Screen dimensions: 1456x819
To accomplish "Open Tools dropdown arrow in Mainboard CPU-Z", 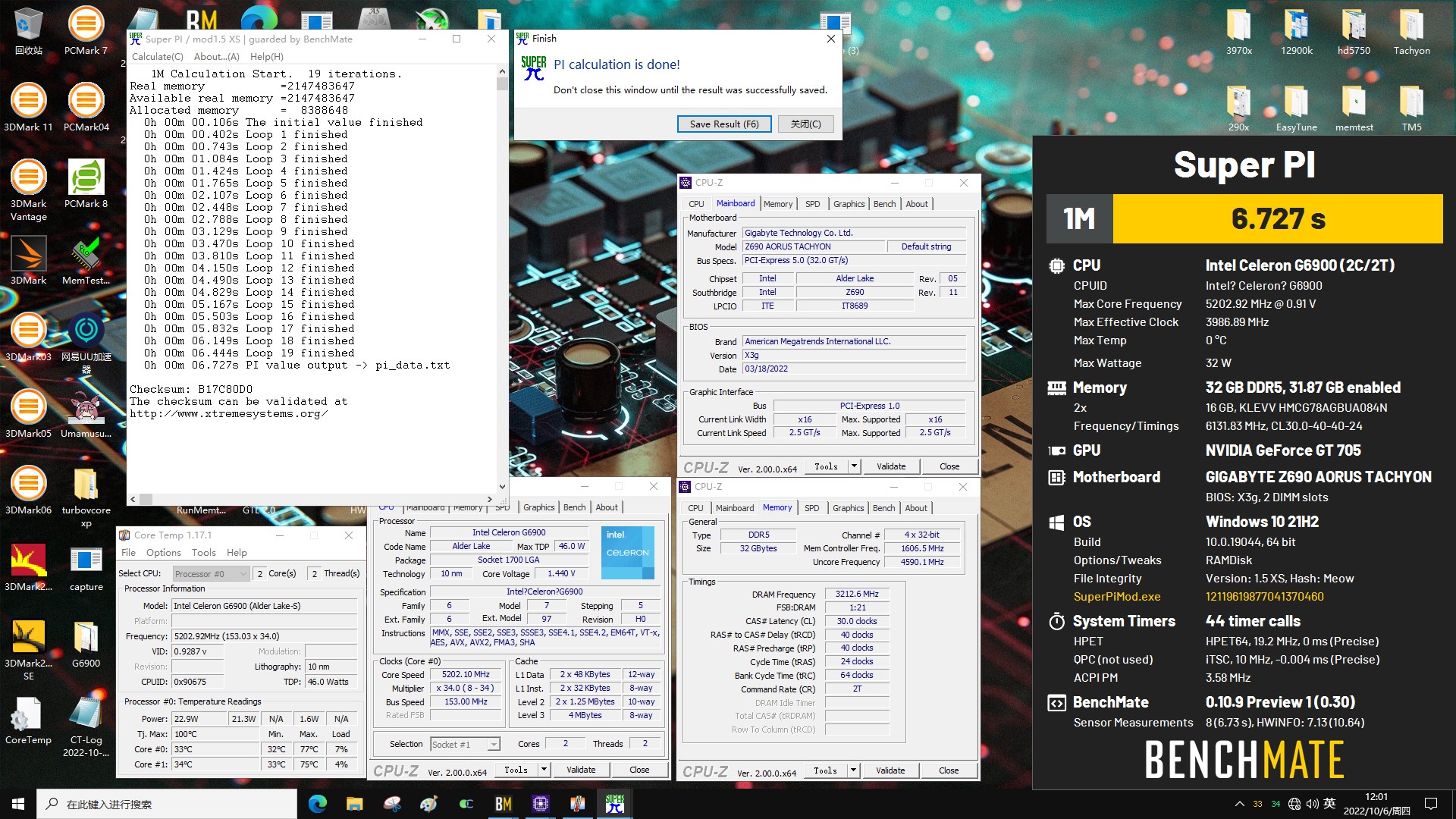I will pos(854,466).
